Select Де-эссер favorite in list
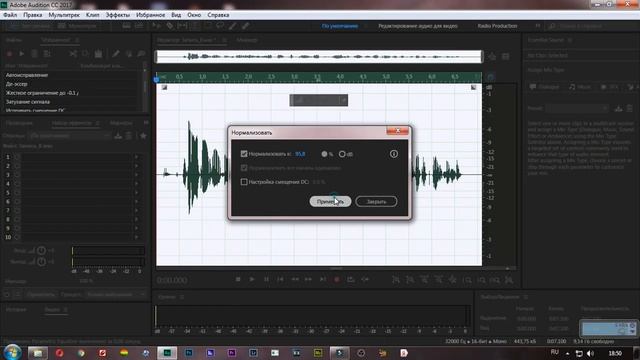This screenshot has height=360, width=640. pyautogui.click(x=17, y=84)
